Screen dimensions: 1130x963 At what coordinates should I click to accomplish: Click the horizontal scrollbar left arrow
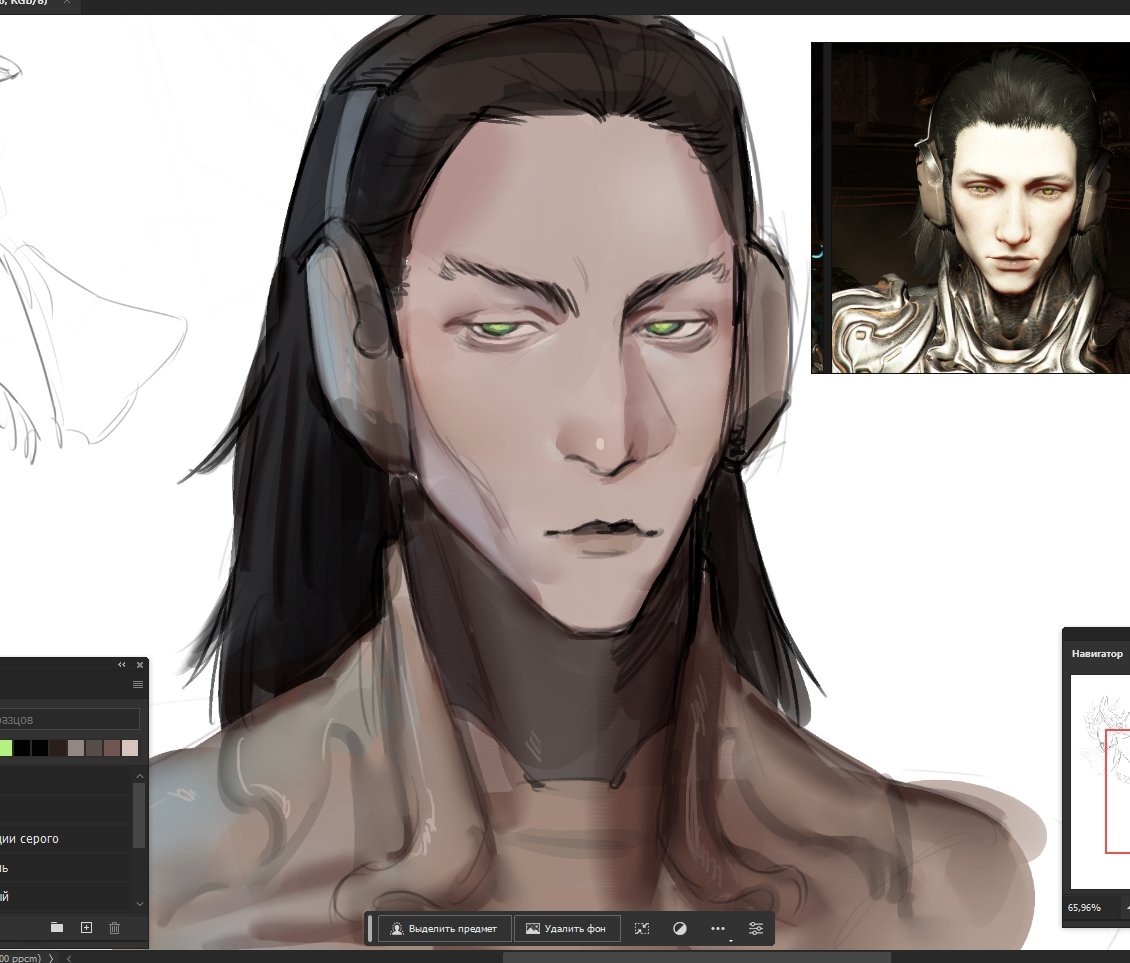tap(69, 958)
